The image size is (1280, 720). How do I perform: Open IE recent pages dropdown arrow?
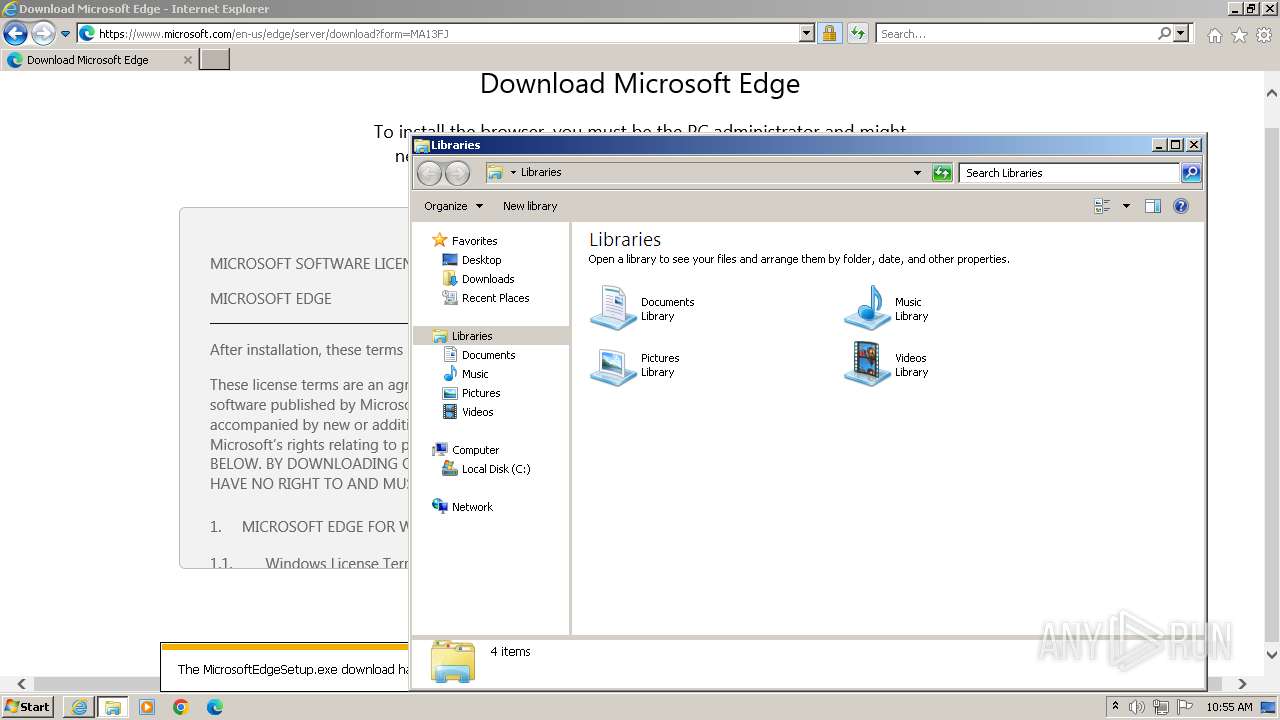[x=65, y=34]
